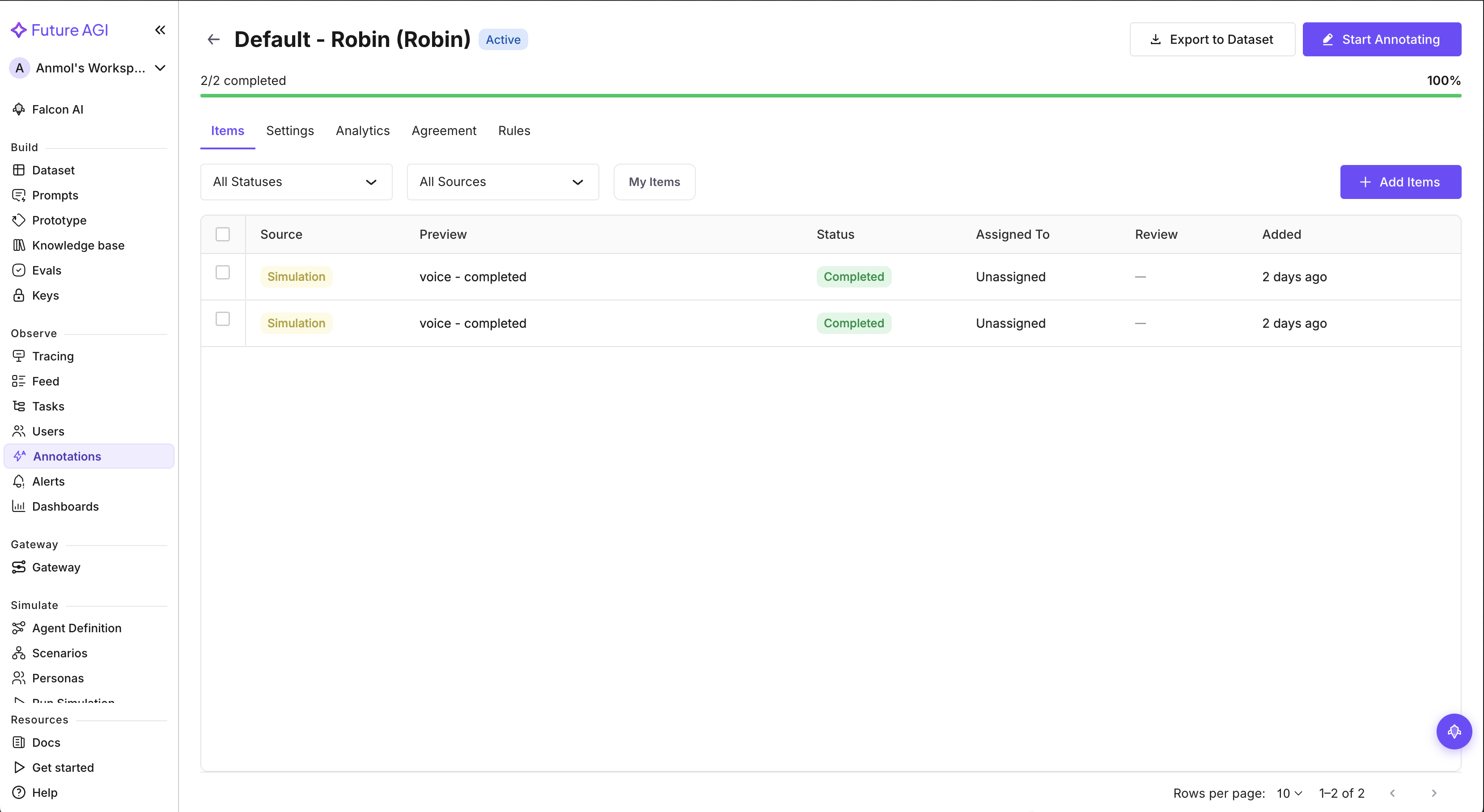Open the floating Falcon AI assistant button
1484x812 pixels.
1454,732
